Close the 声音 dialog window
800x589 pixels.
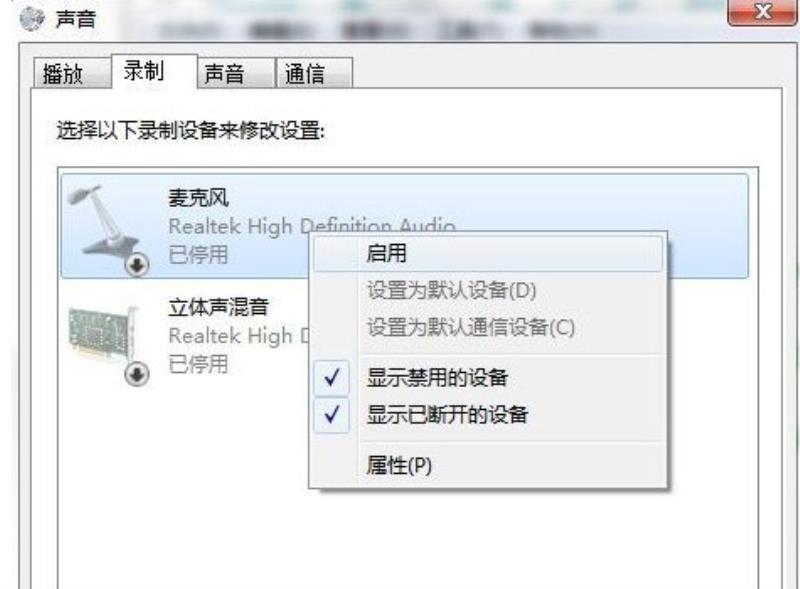tap(763, 11)
